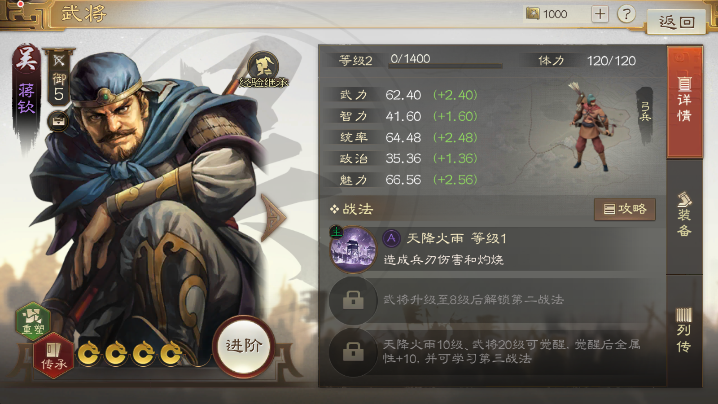Open the help question mark icon
Screen dimensions: 718x404
[626, 14]
